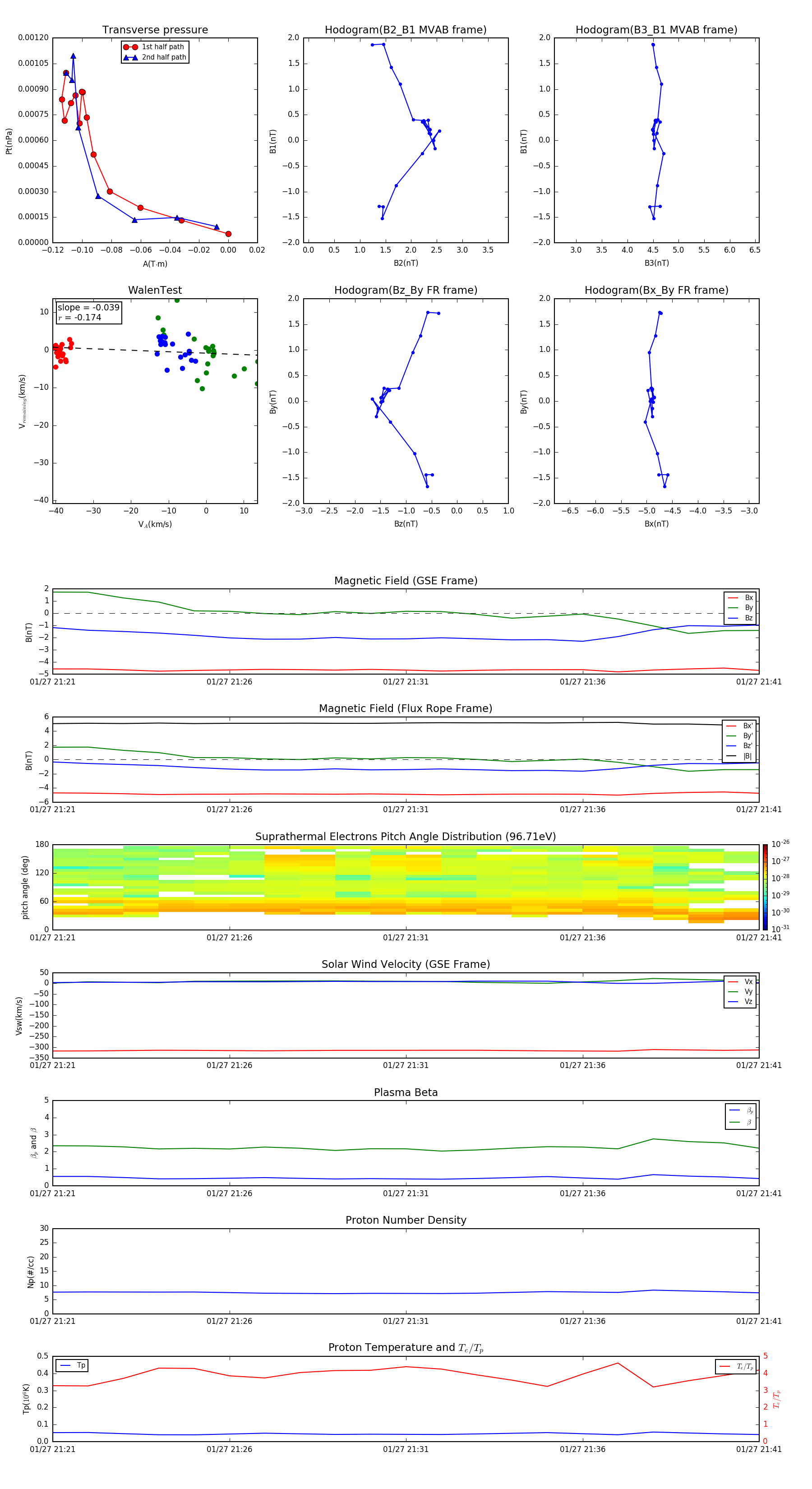Click 'Hodogram(Bz_By FR frame)' title
The width and height of the screenshot is (812, 1489).
pos(406,290)
